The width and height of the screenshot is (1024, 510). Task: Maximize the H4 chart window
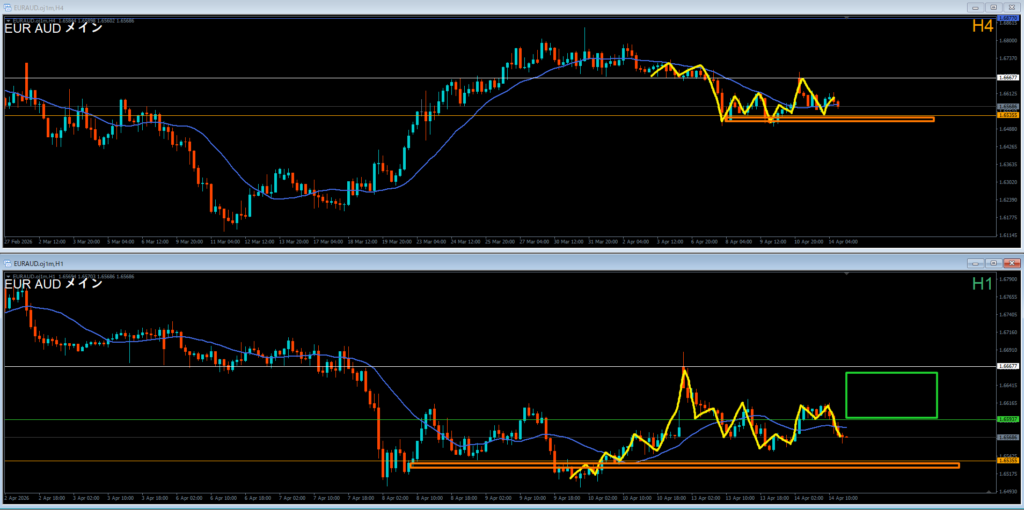tap(993, 7)
